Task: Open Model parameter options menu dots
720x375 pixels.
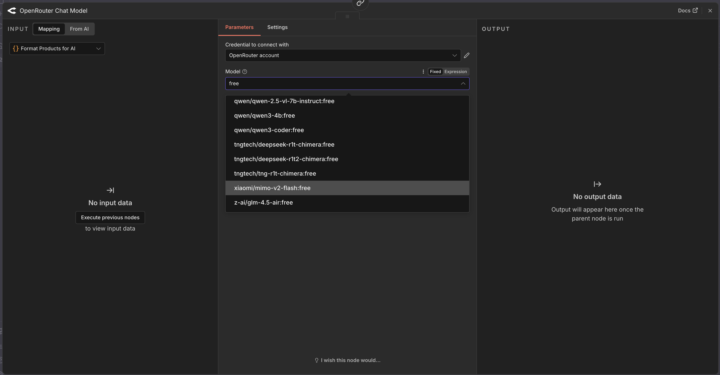Action: 423,72
